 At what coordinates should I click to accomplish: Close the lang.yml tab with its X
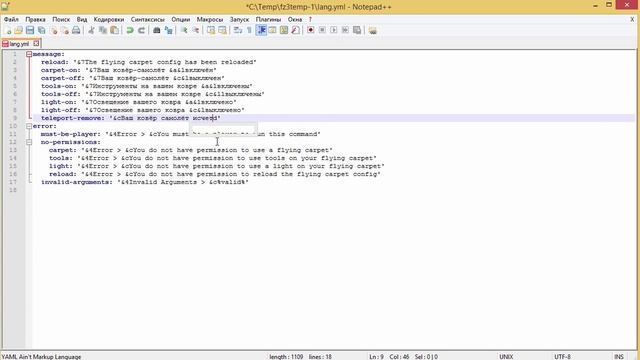click(x=36, y=43)
